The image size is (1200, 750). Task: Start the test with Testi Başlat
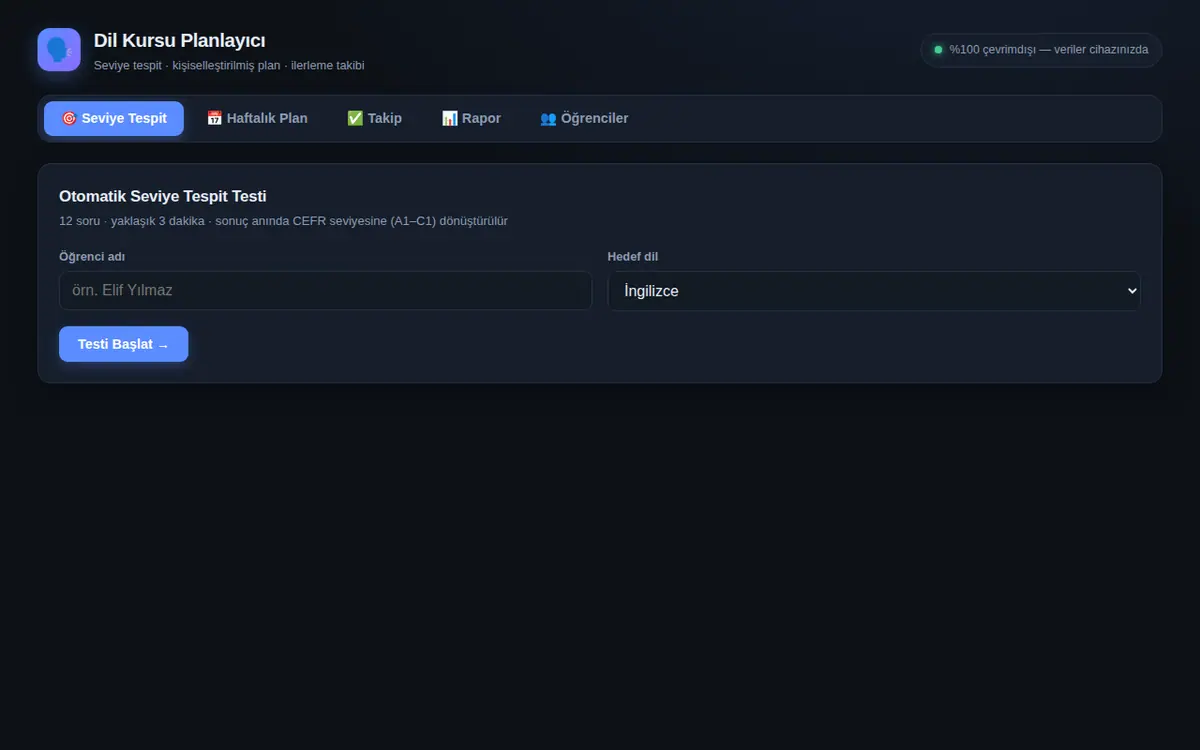[123, 344]
